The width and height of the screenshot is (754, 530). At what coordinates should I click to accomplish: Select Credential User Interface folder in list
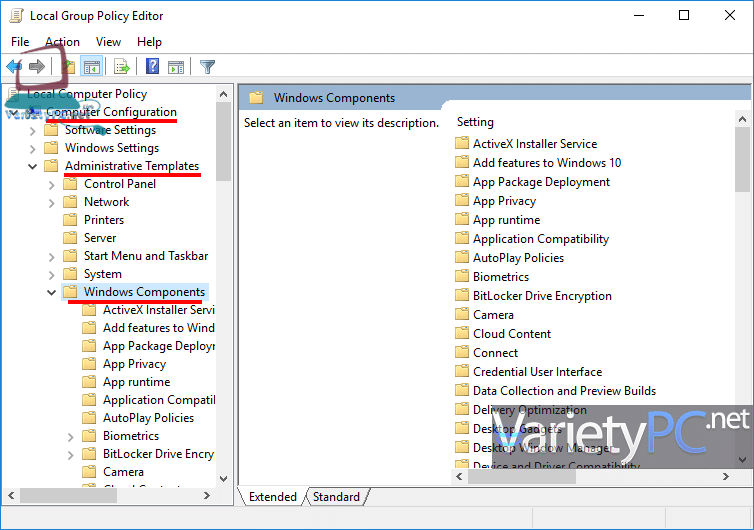537,372
